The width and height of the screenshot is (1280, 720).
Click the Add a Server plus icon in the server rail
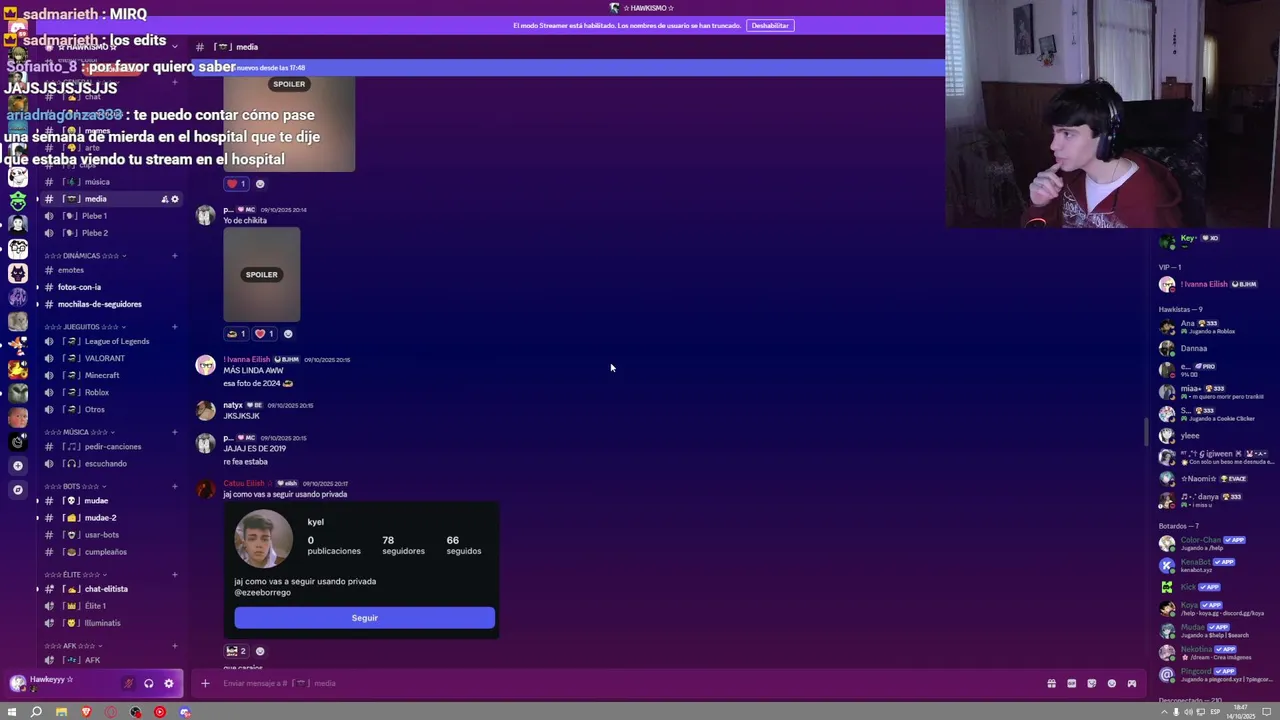(17, 466)
